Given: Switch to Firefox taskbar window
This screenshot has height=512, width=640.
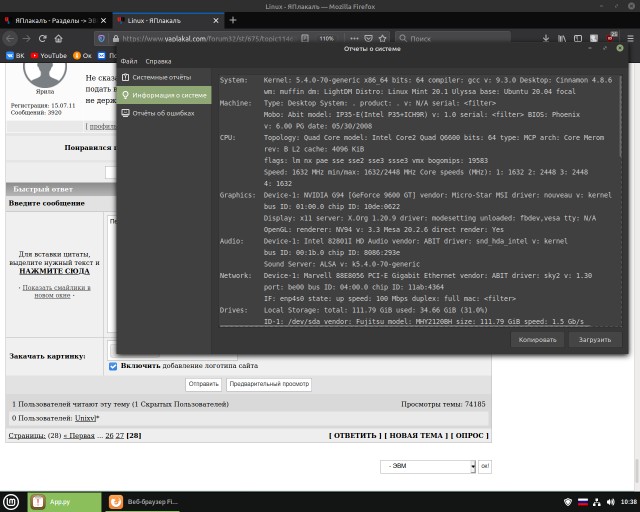Looking at the screenshot, I should click(x=142, y=502).
